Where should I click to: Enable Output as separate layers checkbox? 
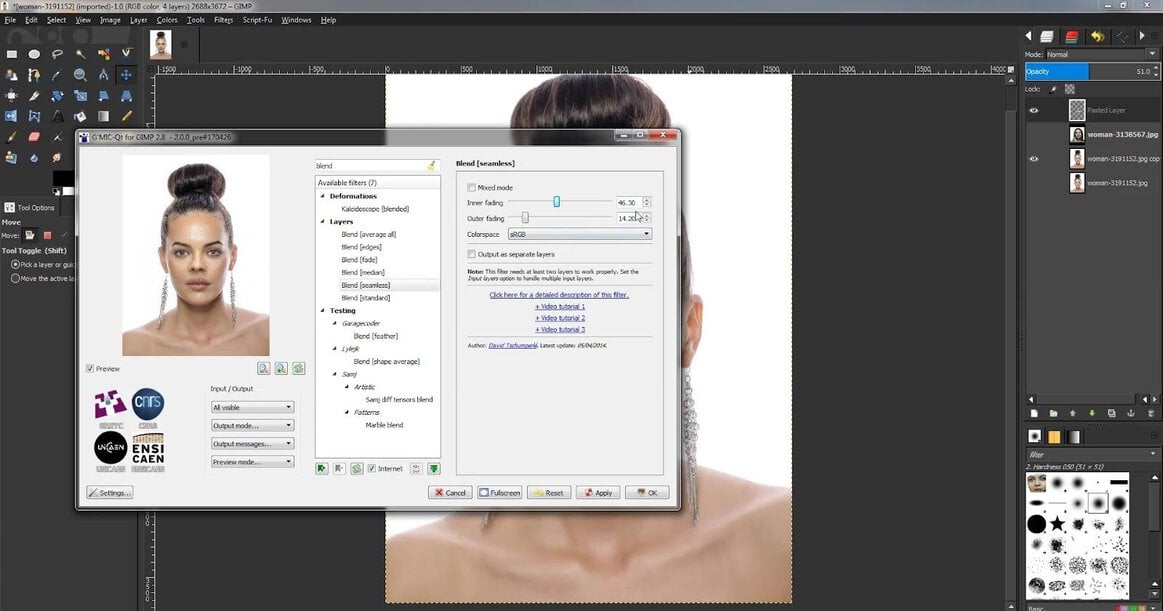pos(472,254)
